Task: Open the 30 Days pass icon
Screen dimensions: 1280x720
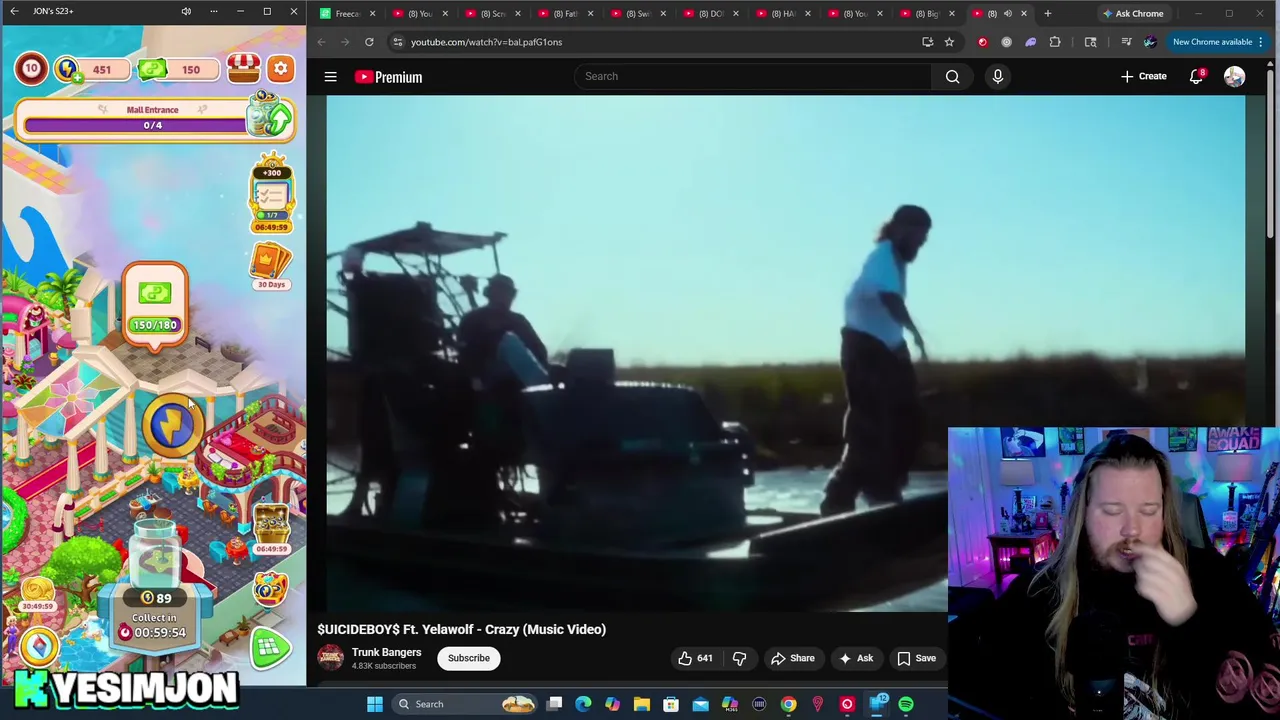Action: (x=271, y=266)
